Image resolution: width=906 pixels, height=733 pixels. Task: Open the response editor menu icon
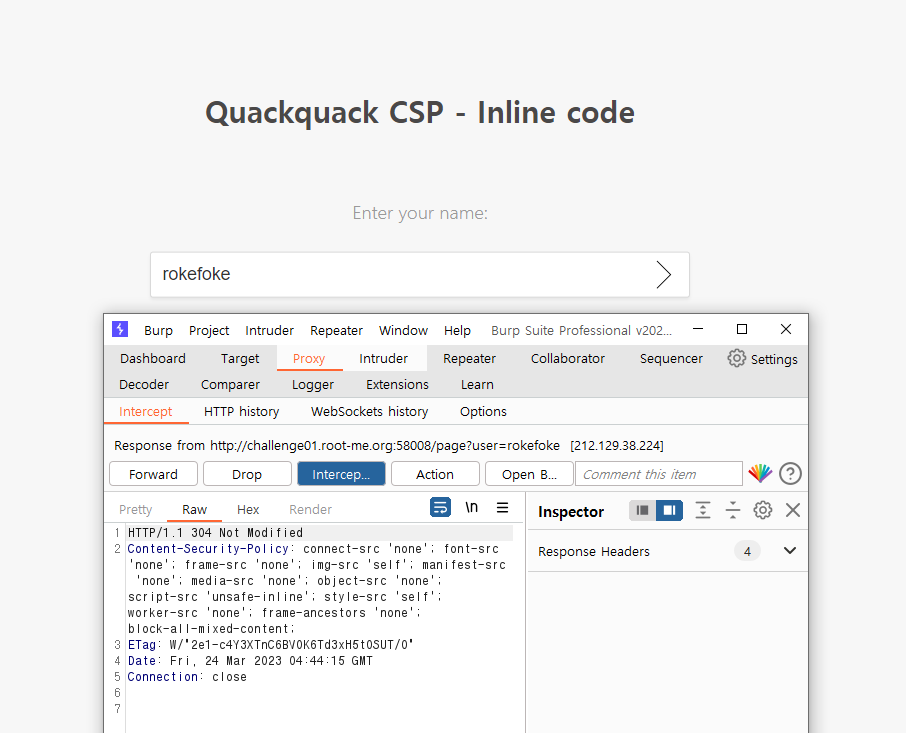coord(503,508)
